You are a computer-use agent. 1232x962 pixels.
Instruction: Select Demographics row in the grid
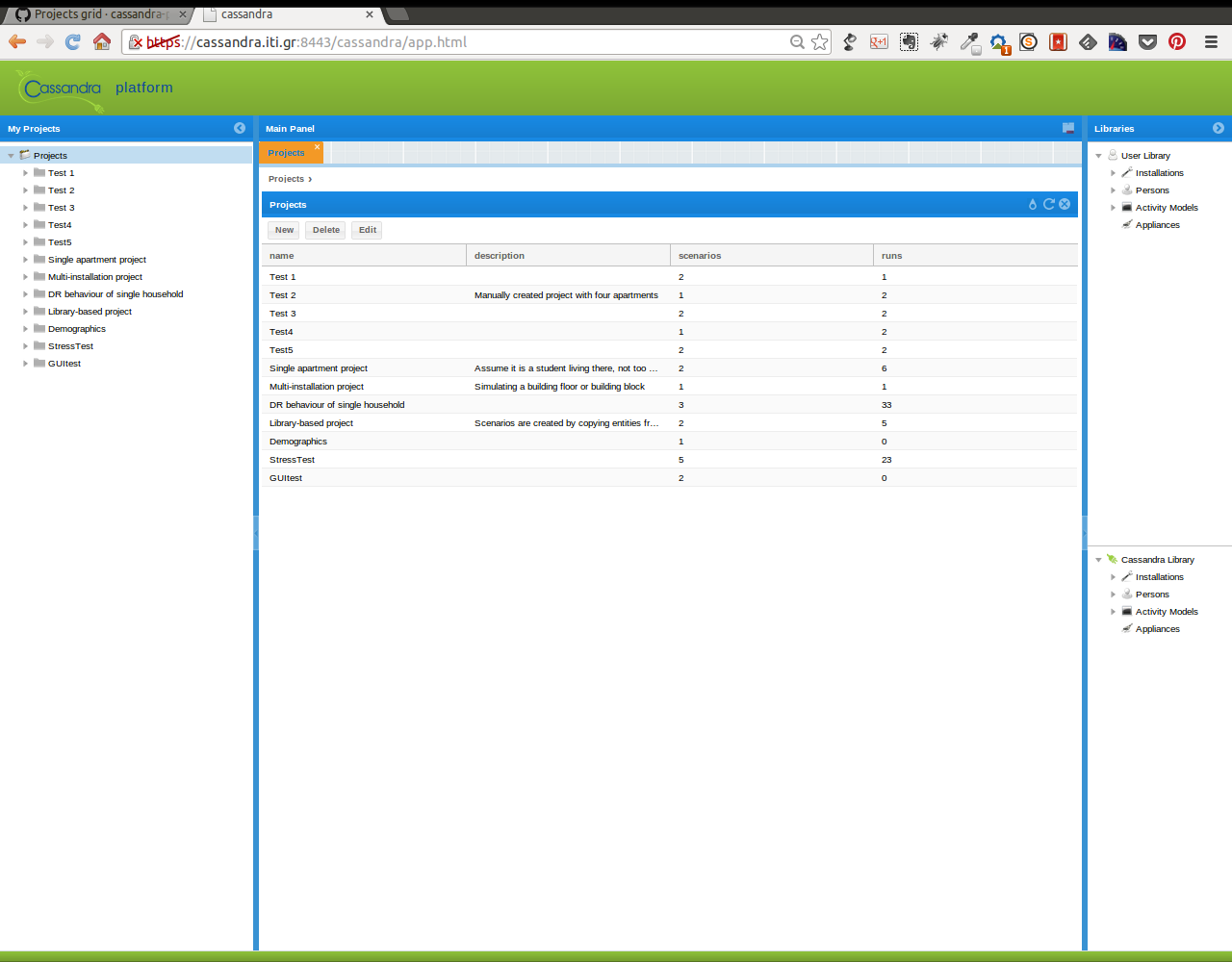[x=670, y=442]
